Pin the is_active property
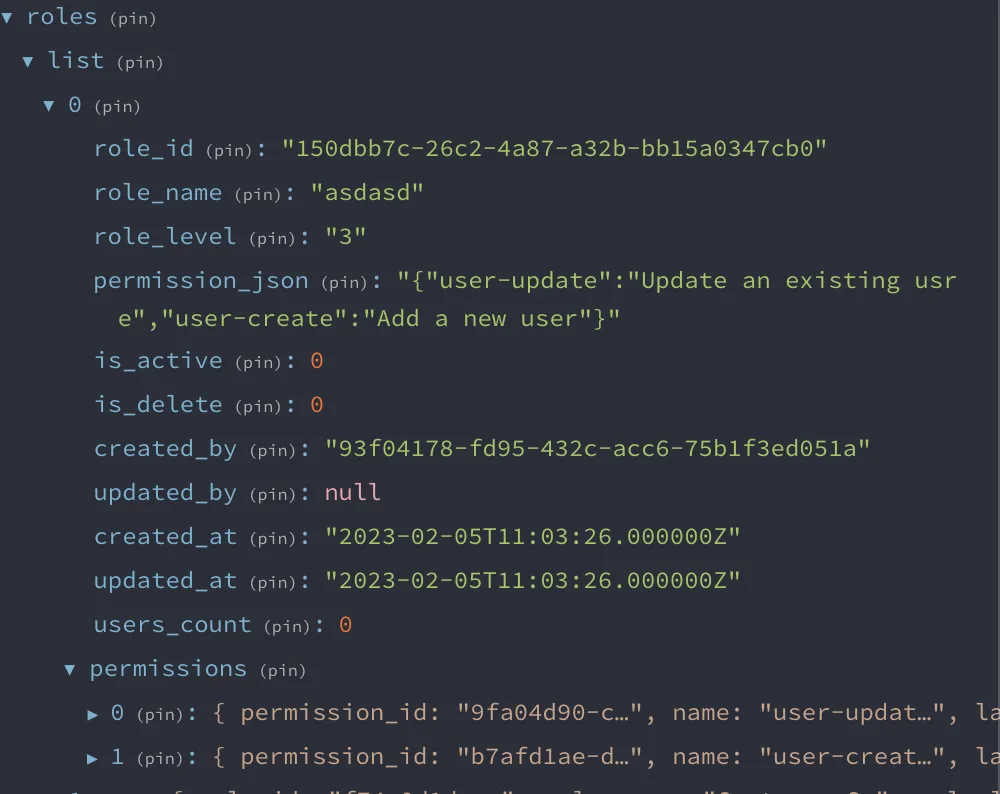The image size is (1000, 794). pos(259,363)
